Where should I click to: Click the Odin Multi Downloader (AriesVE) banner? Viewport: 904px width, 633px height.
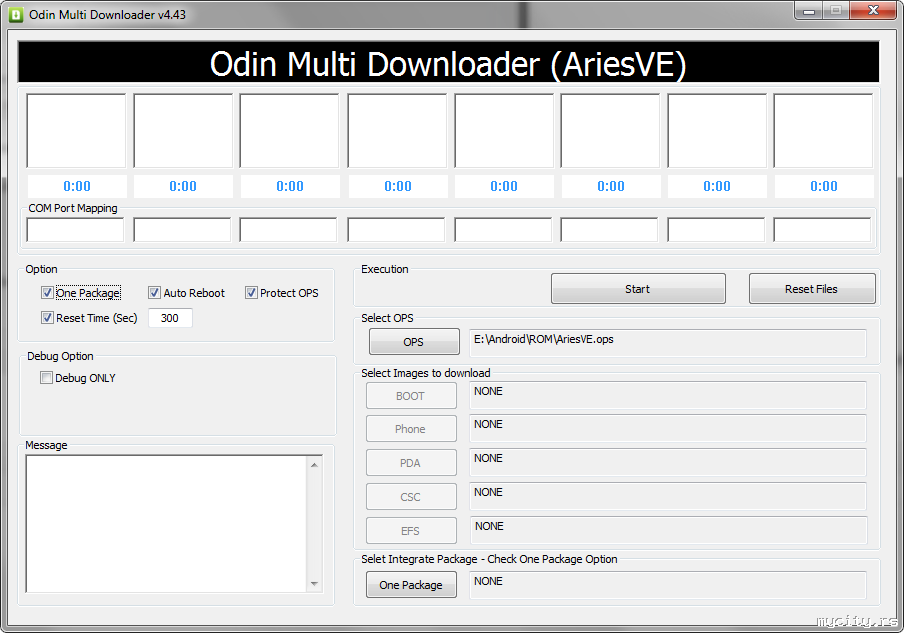click(449, 62)
